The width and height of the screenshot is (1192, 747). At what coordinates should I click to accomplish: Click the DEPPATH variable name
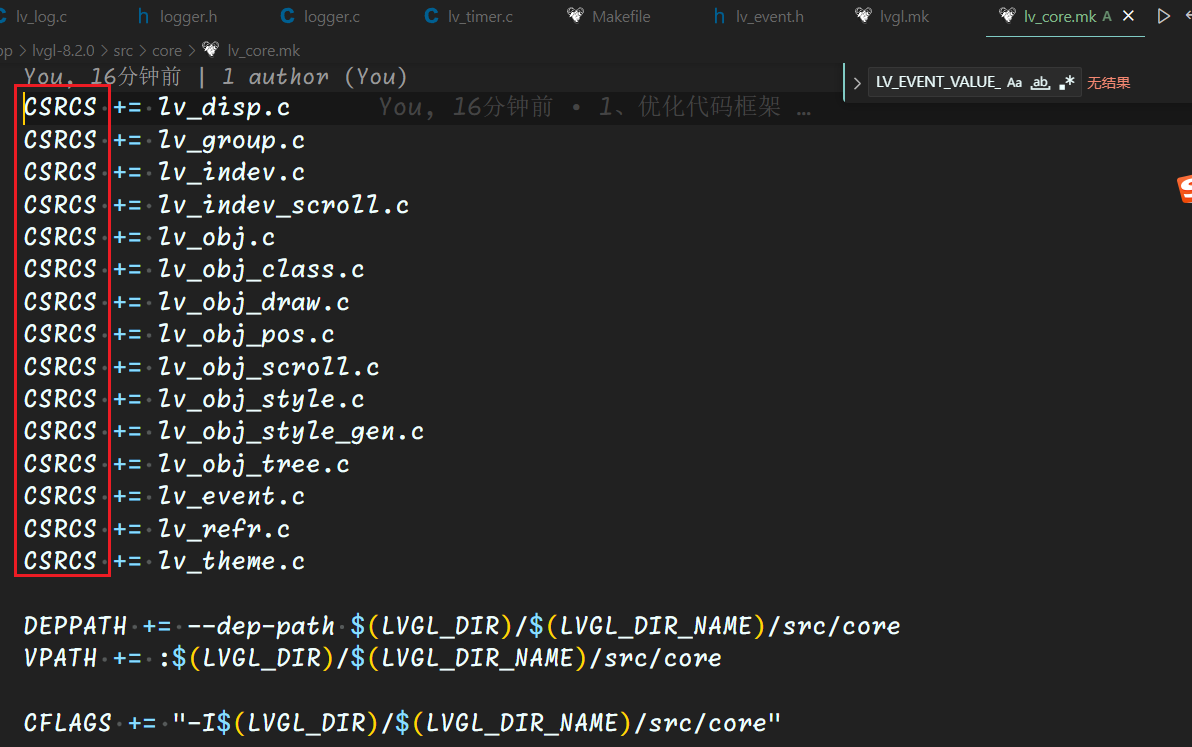[75, 626]
